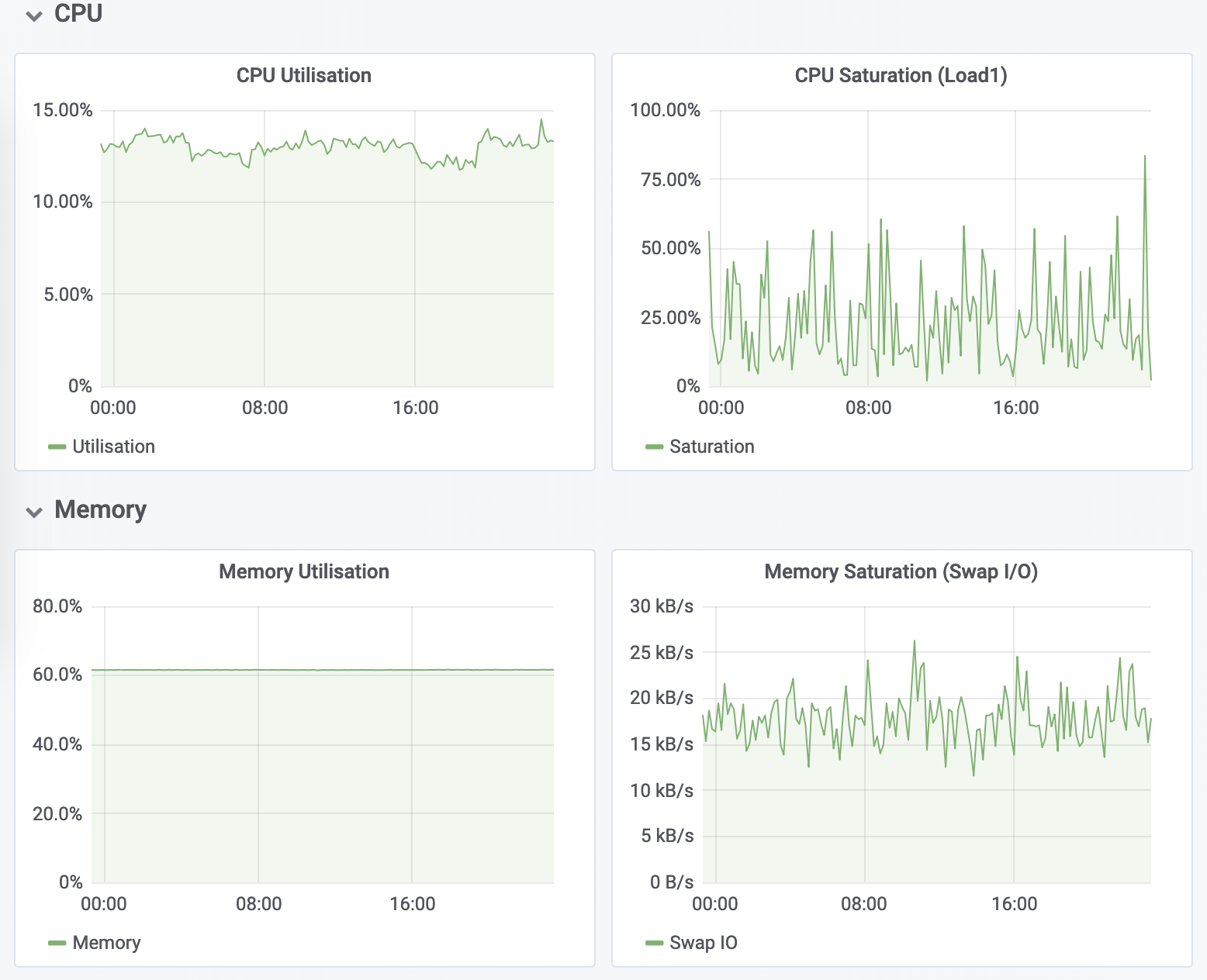This screenshot has width=1207, height=980.
Task: Open the CPU Utilisation panel title menu
Action: pyautogui.click(x=303, y=75)
